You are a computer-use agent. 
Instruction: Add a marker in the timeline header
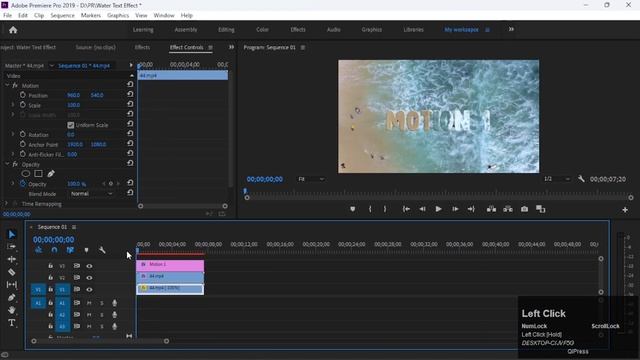pyautogui.click(x=86, y=250)
